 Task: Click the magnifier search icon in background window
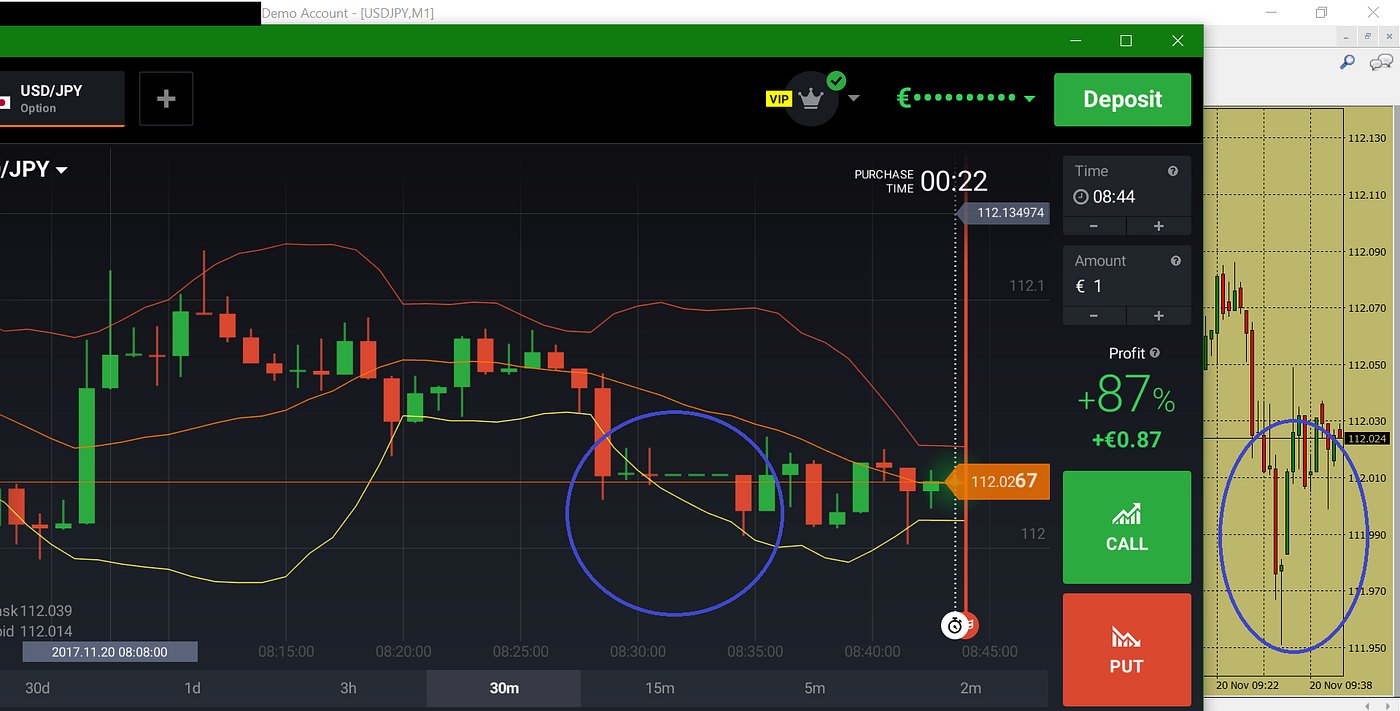click(x=1347, y=62)
